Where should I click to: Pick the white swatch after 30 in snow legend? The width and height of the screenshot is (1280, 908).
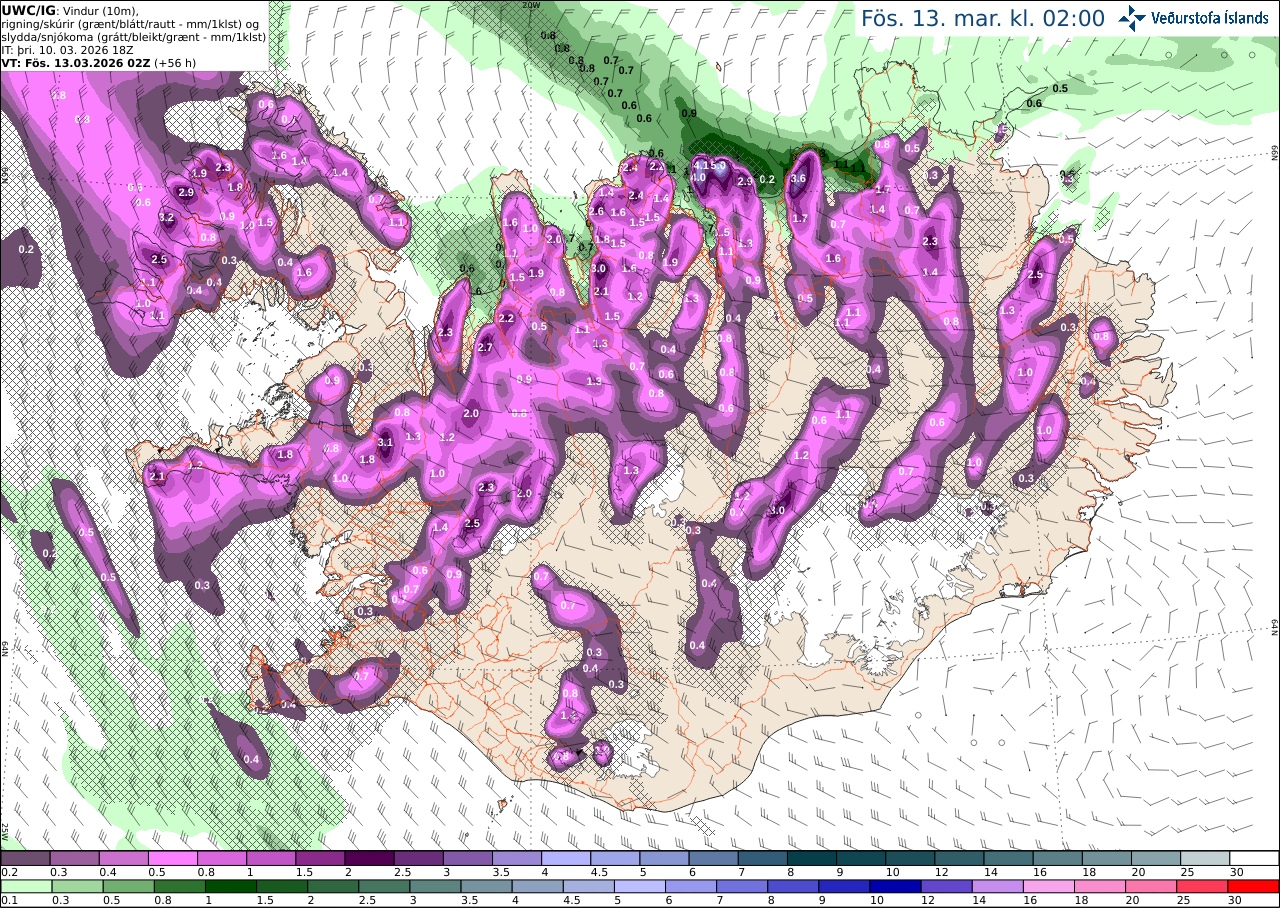point(1254,858)
